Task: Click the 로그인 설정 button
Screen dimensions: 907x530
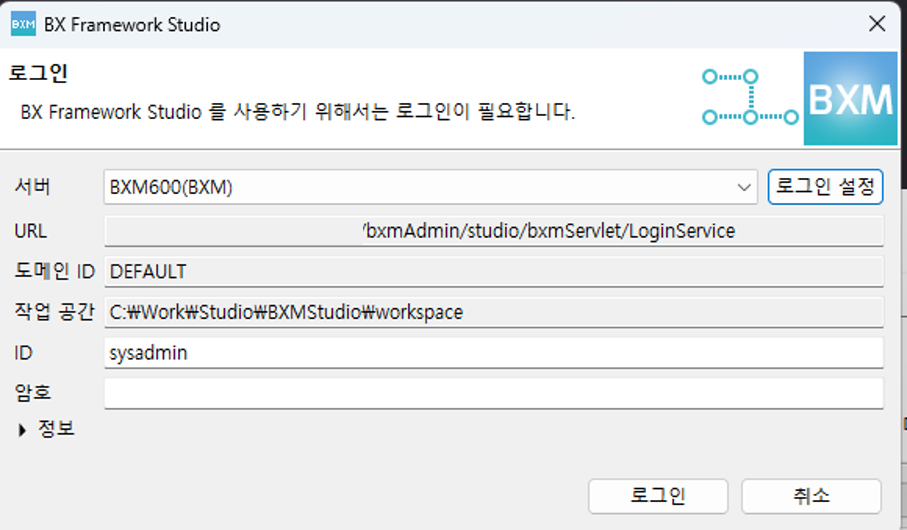Action: point(825,187)
